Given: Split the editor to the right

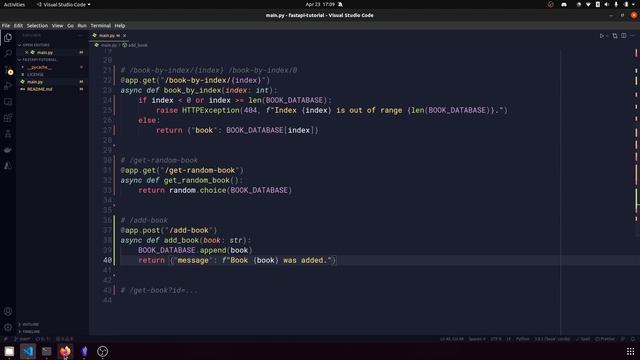Looking at the screenshot, I should (624, 36).
